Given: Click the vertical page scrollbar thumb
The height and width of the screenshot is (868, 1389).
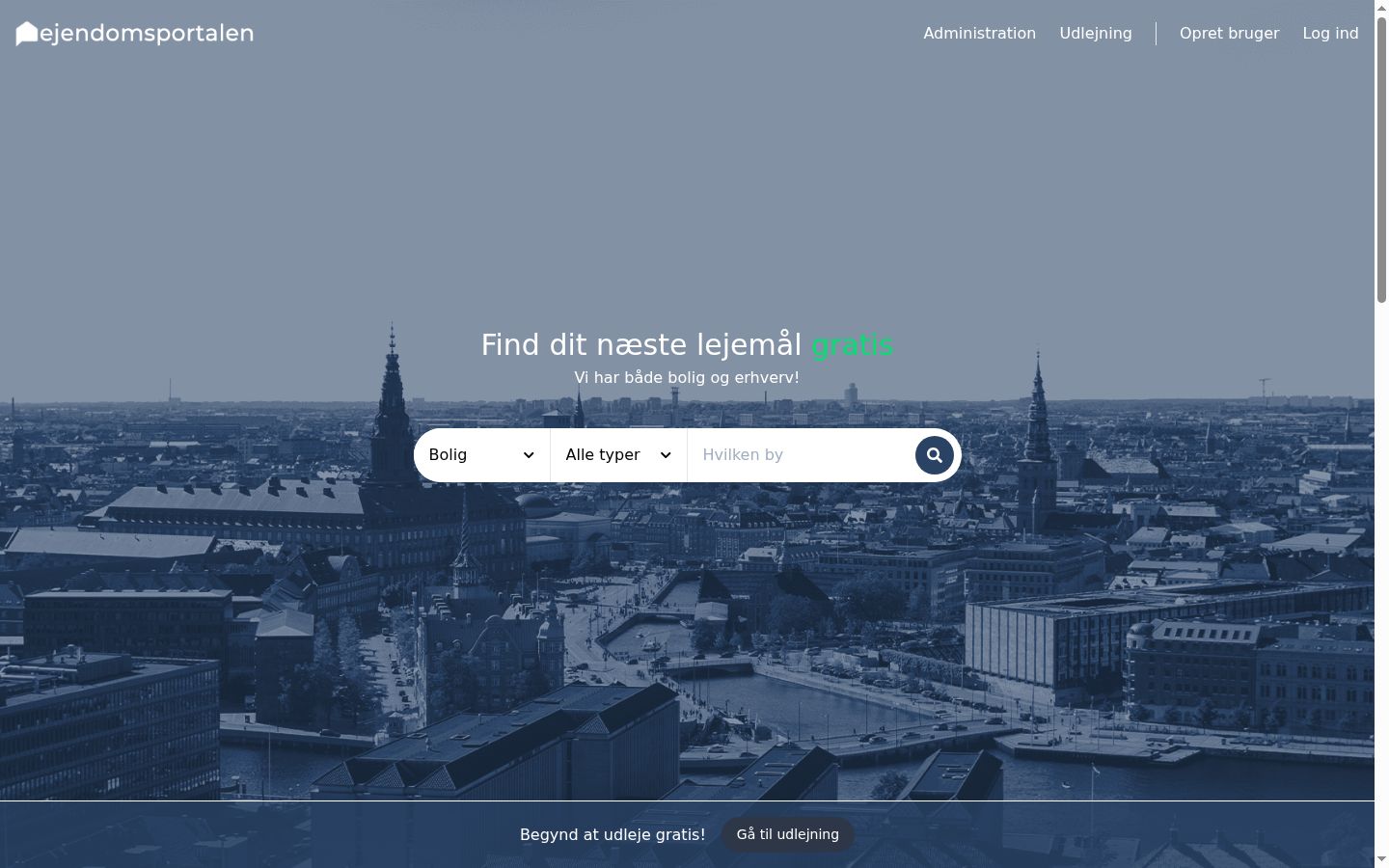Looking at the screenshot, I should (x=1381, y=159).
